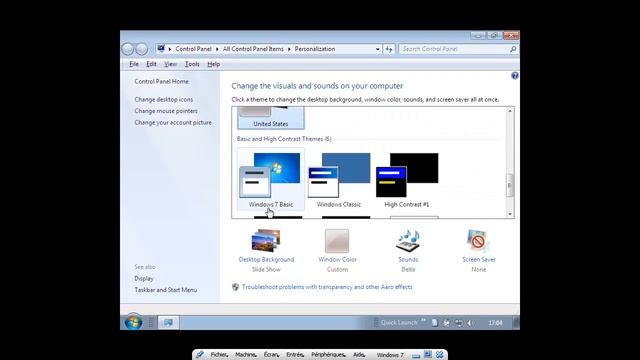Open Taskbar and Start Menu link
The image size is (640, 360).
pyautogui.click(x=166, y=290)
